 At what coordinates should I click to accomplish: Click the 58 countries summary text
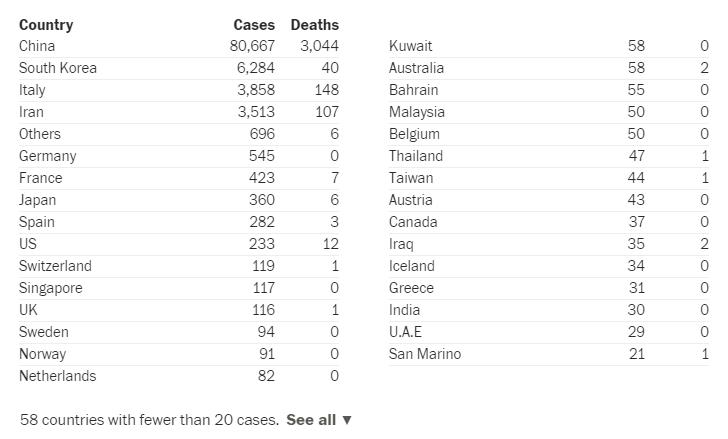[x=149, y=420]
